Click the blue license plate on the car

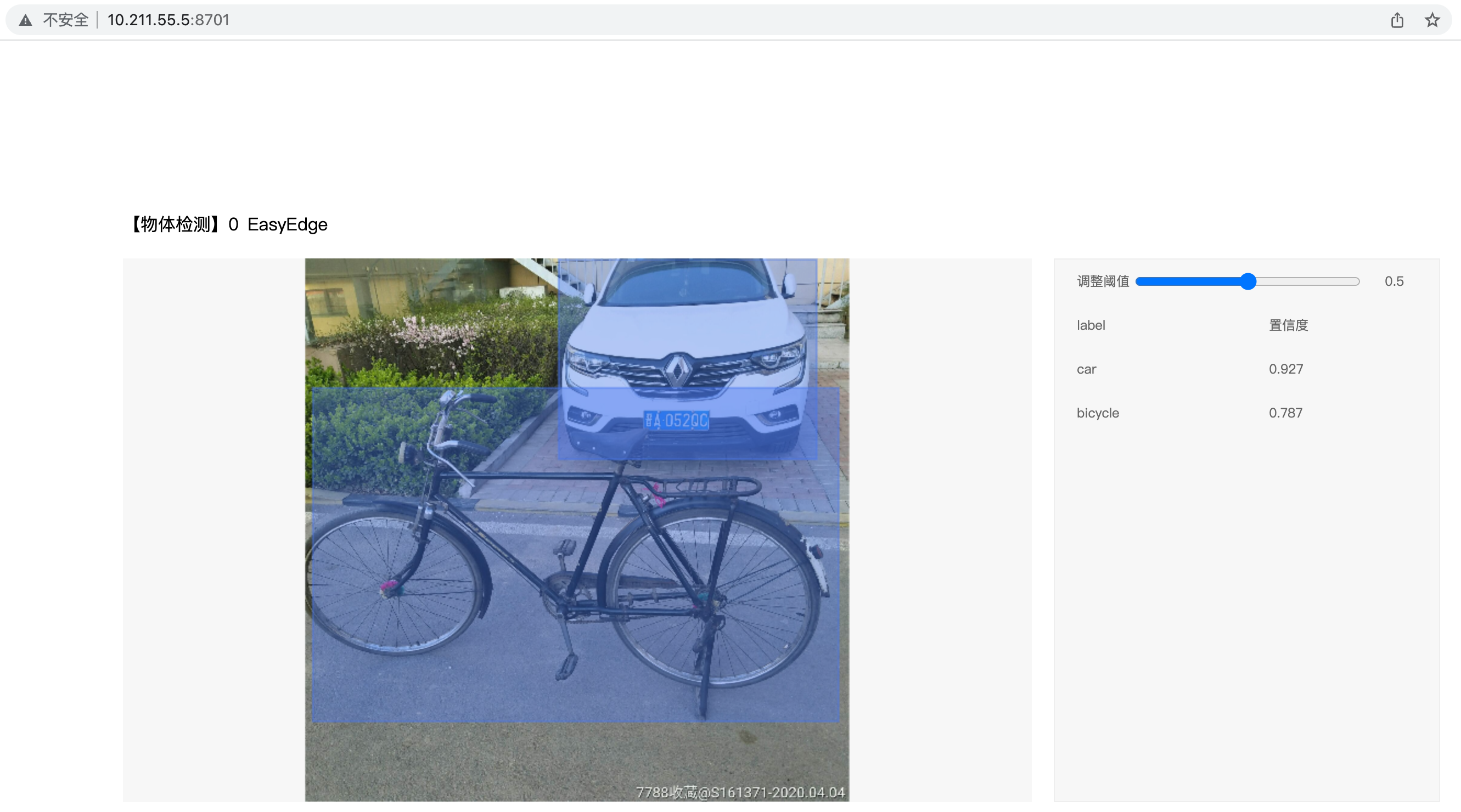tap(676, 420)
